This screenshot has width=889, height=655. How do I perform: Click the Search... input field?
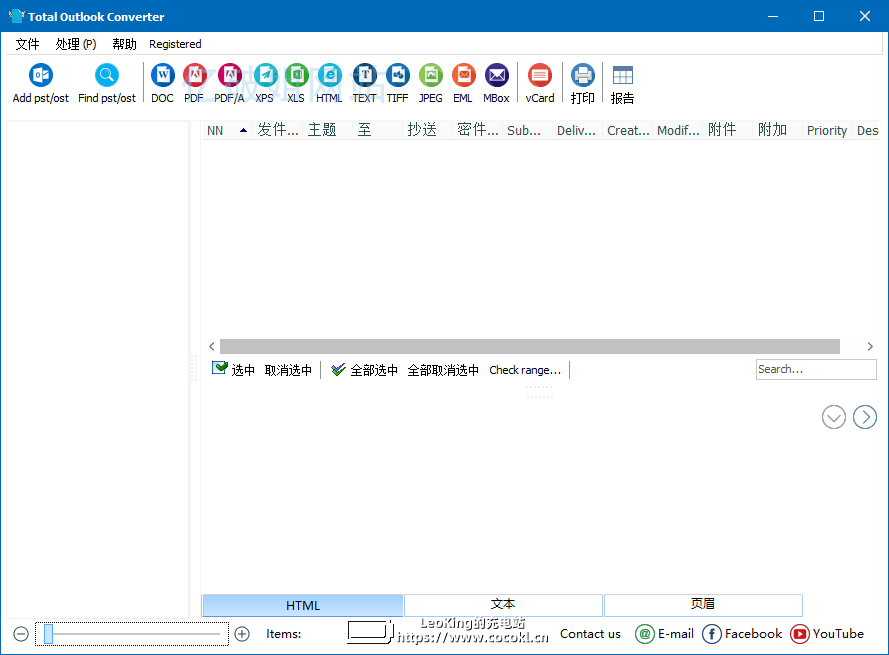click(816, 369)
